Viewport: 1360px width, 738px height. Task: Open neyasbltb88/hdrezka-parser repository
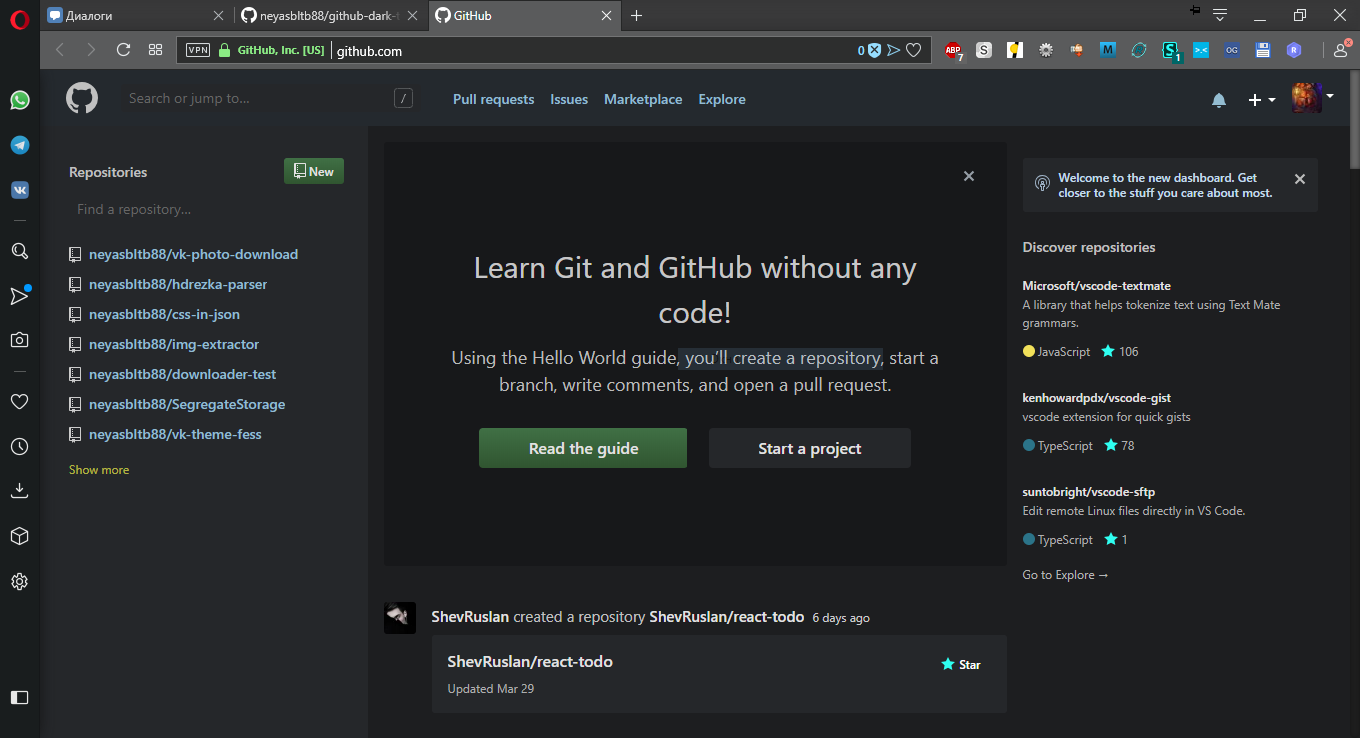178,284
